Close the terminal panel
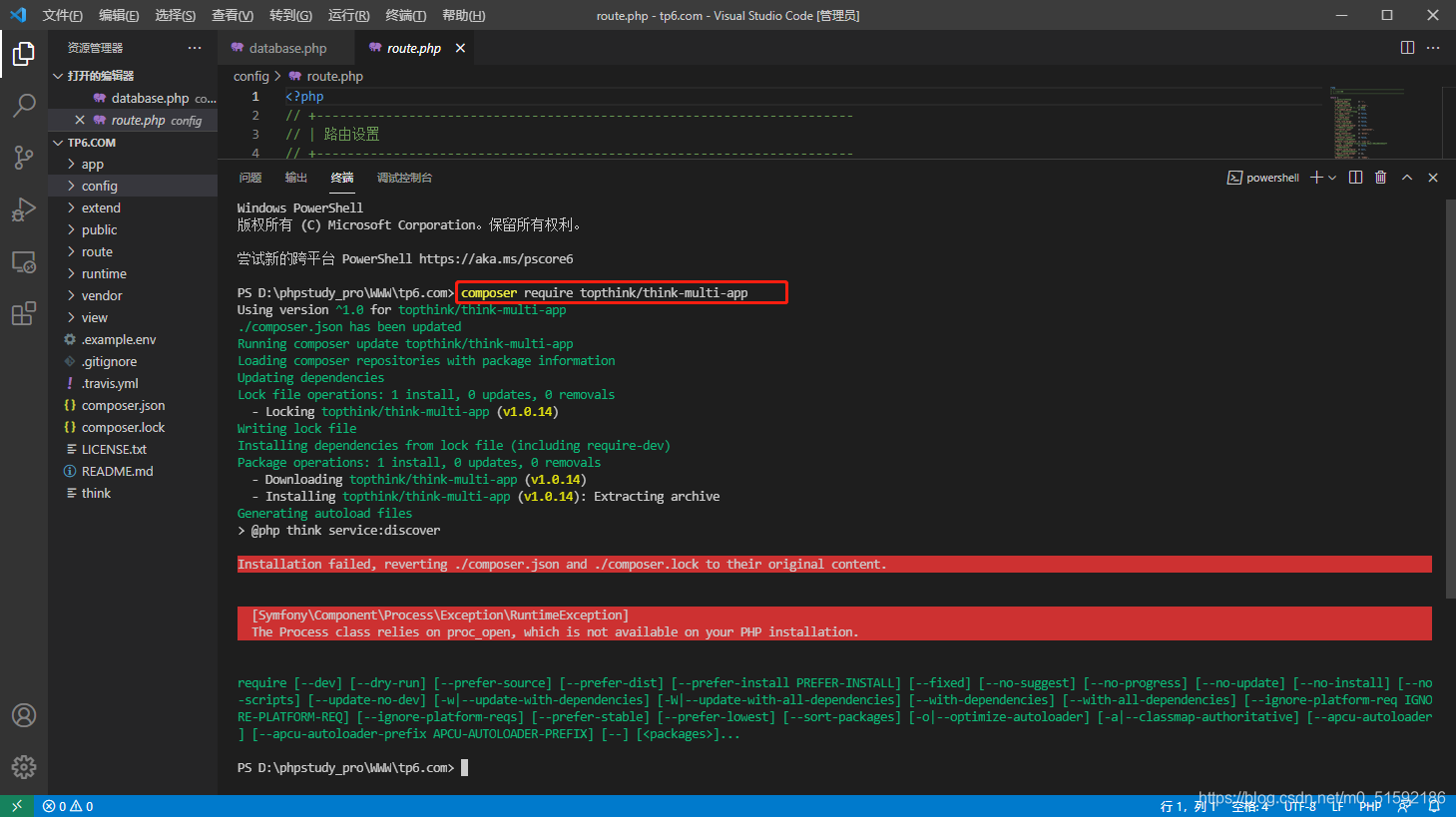Viewport: 1456px width, 817px height. point(1433,178)
